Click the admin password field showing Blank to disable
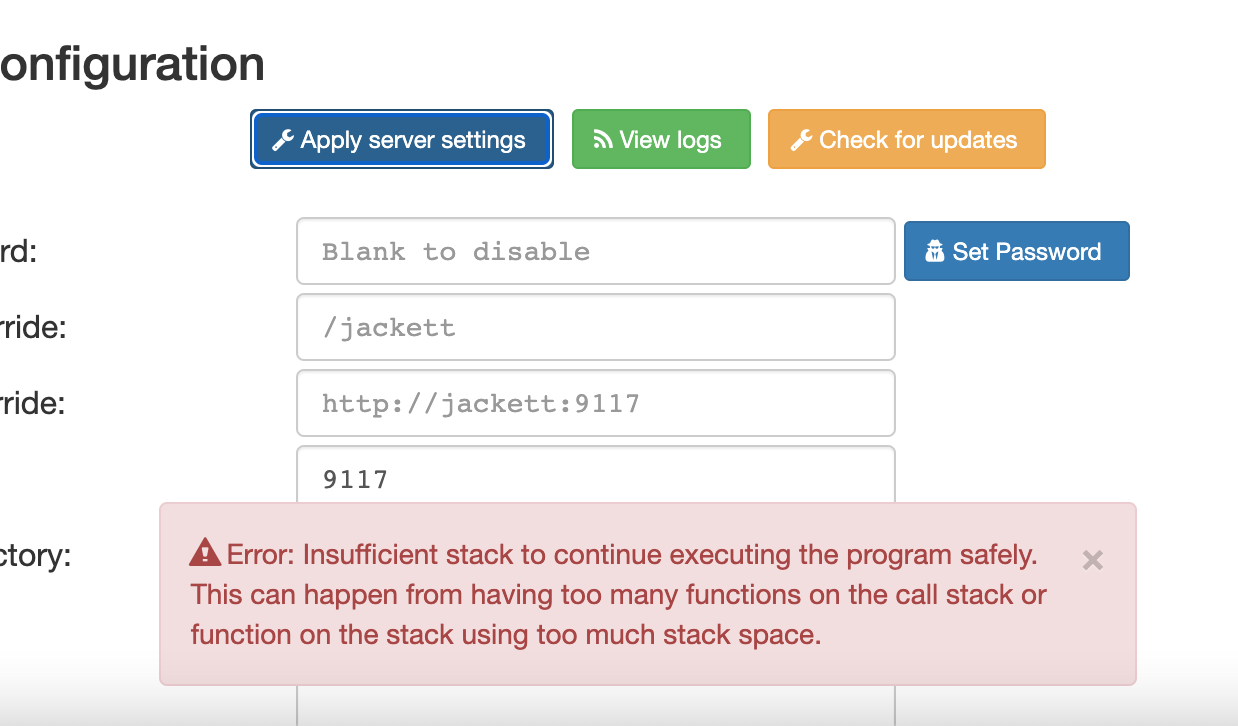The width and height of the screenshot is (1238, 726). click(x=595, y=251)
